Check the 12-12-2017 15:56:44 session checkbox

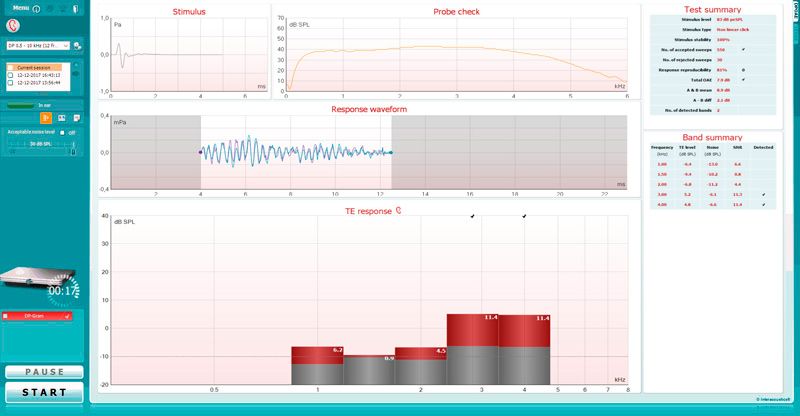point(10,82)
